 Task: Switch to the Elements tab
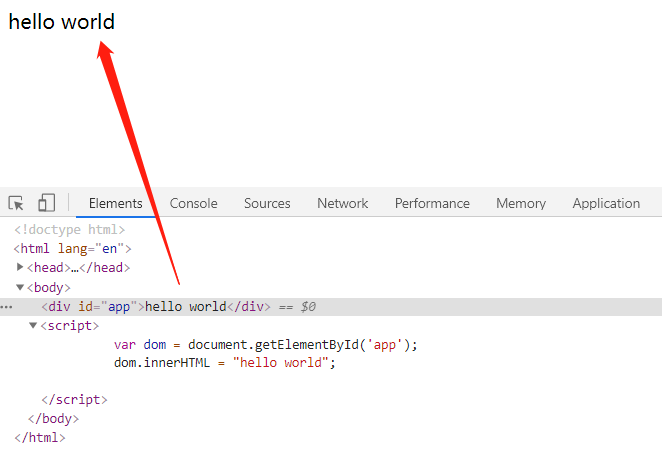click(x=116, y=203)
